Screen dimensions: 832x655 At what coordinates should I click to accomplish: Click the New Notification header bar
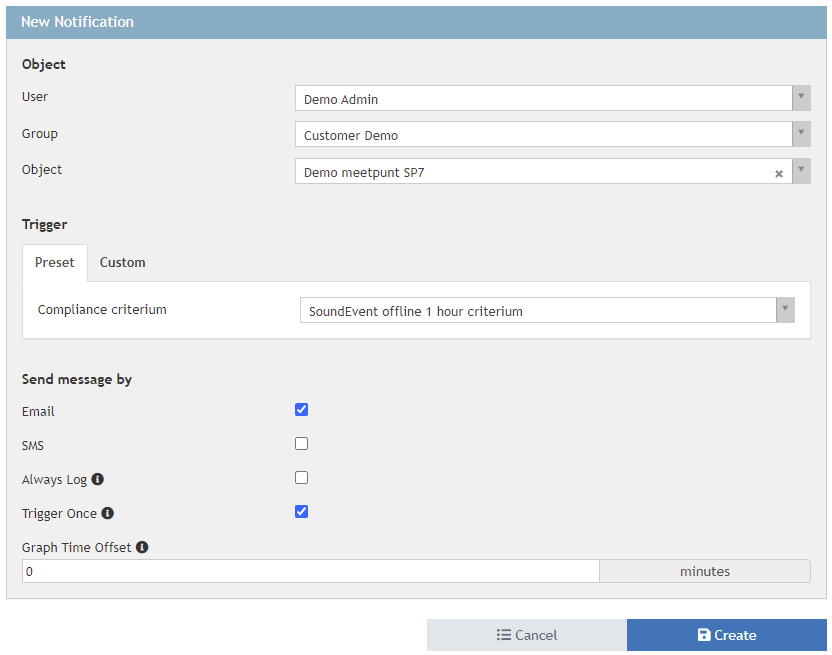416,22
